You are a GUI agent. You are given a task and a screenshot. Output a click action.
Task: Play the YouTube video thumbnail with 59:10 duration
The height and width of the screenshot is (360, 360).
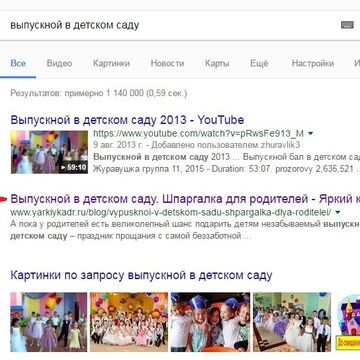pos(49,152)
